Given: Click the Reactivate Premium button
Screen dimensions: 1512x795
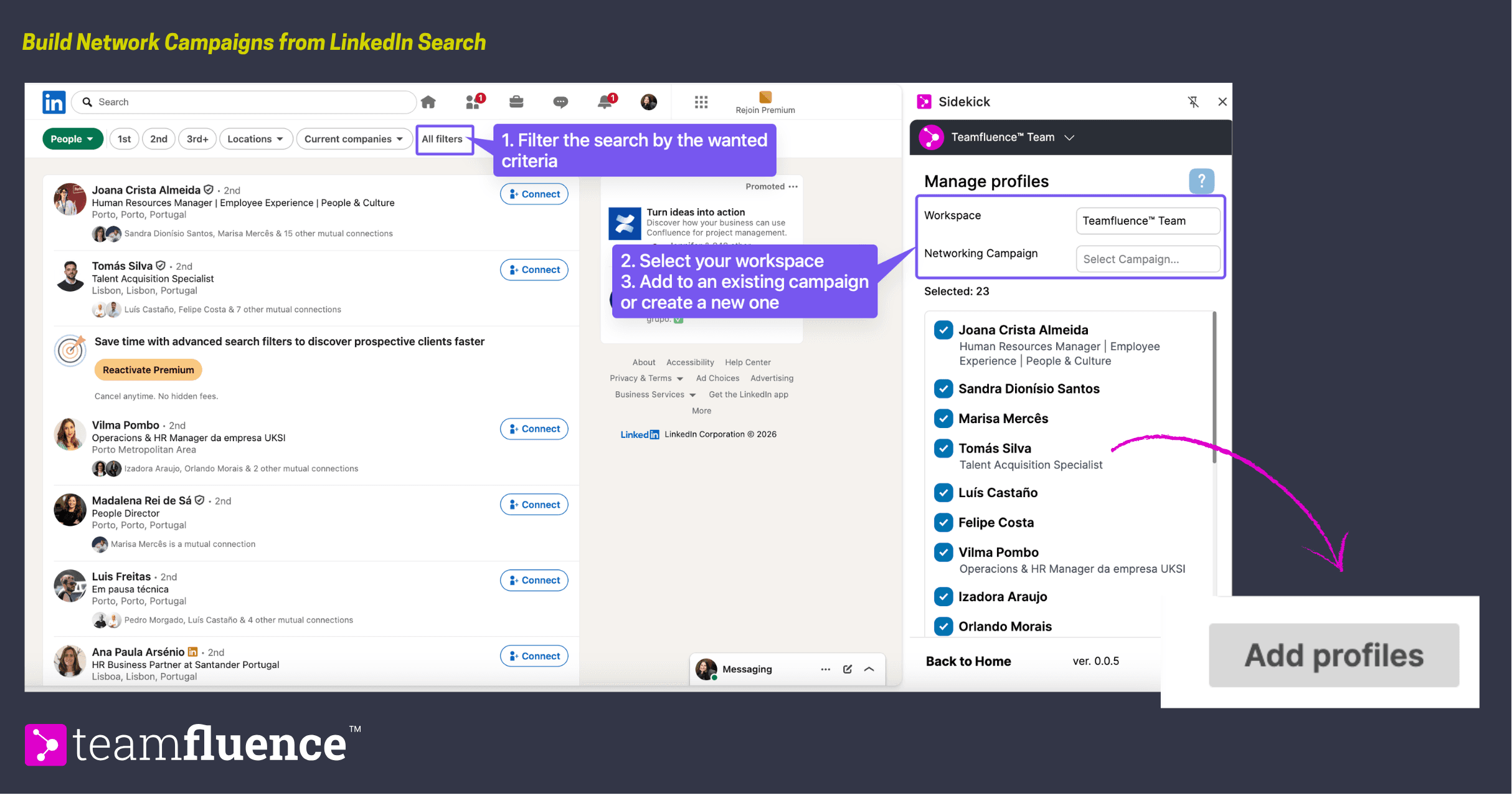Looking at the screenshot, I should point(148,370).
